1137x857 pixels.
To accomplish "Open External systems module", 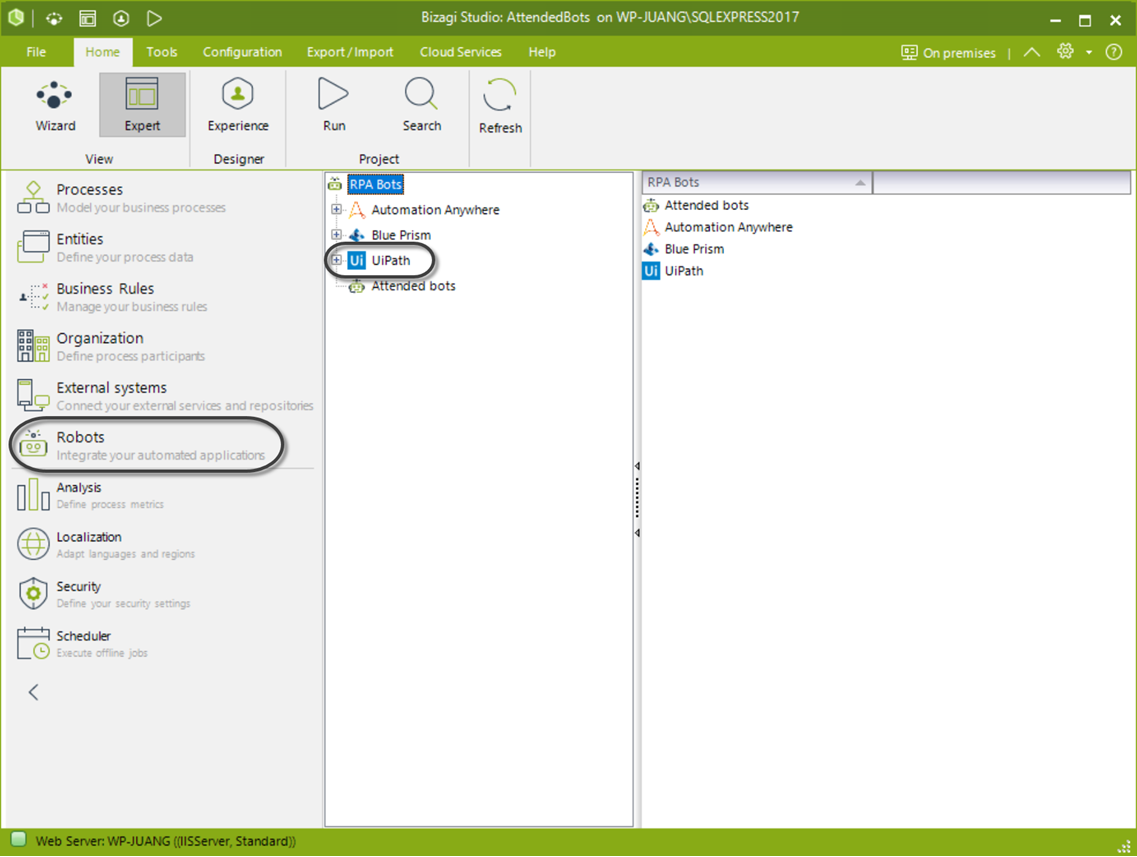I will click(163, 396).
